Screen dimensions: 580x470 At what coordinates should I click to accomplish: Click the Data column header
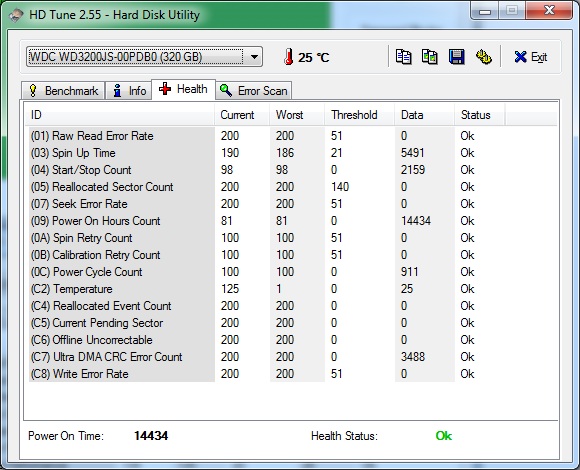424,115
